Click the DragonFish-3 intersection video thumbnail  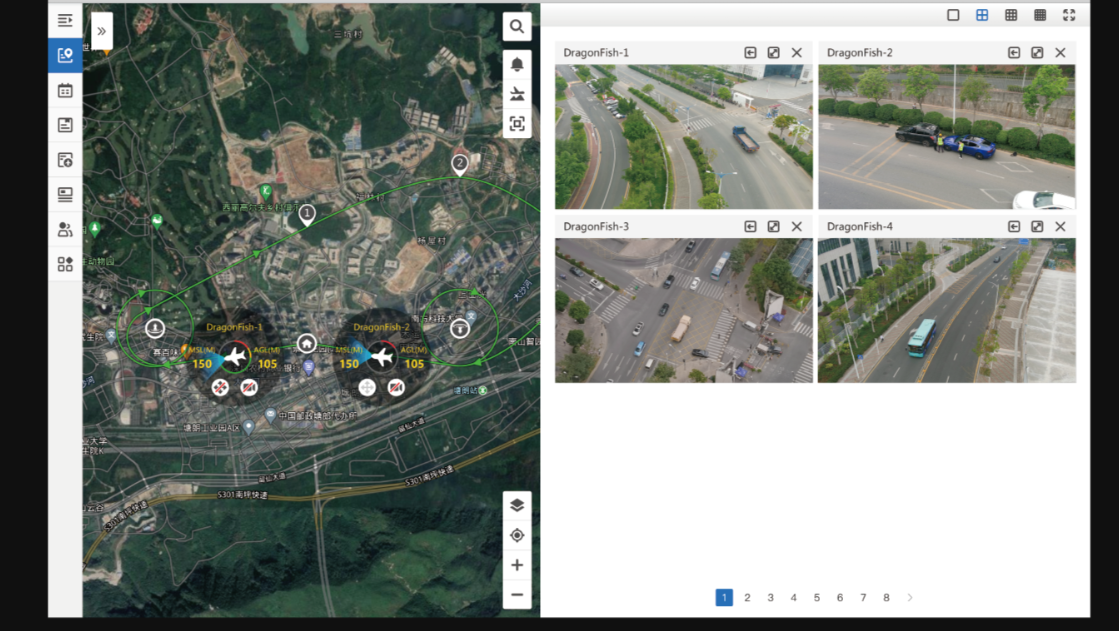tap(684, 310)
